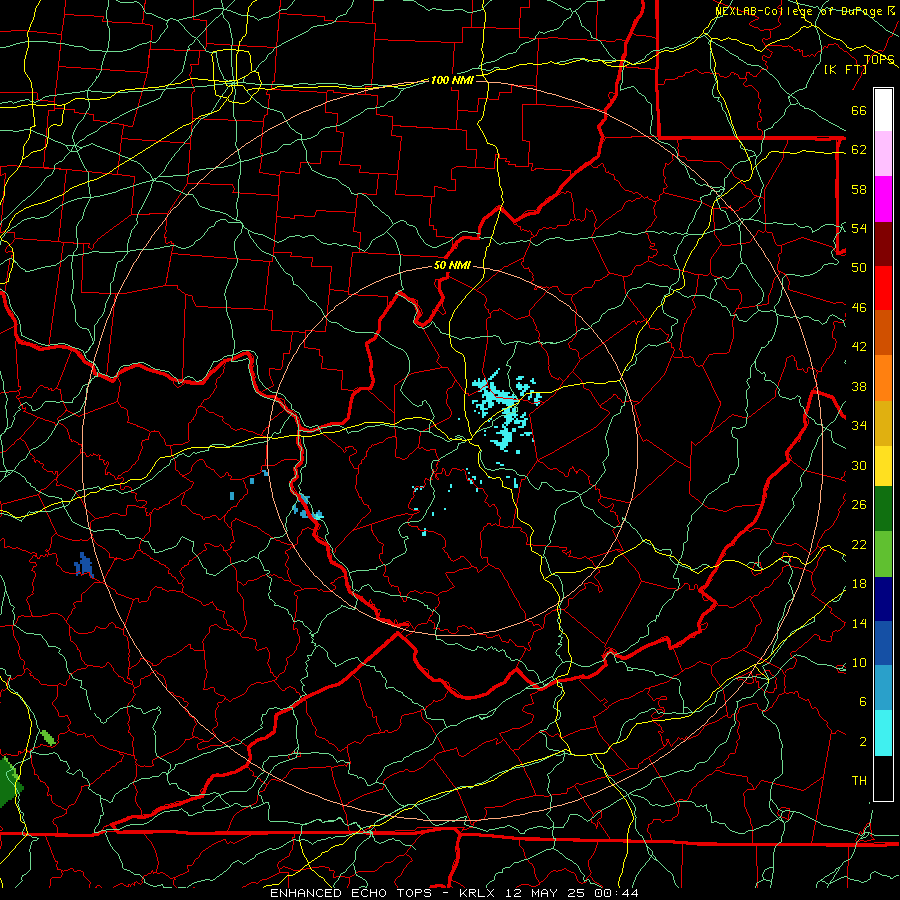Select the light blue legend swatch
Viewport: 900px width, 900px height.
(883, 688)
